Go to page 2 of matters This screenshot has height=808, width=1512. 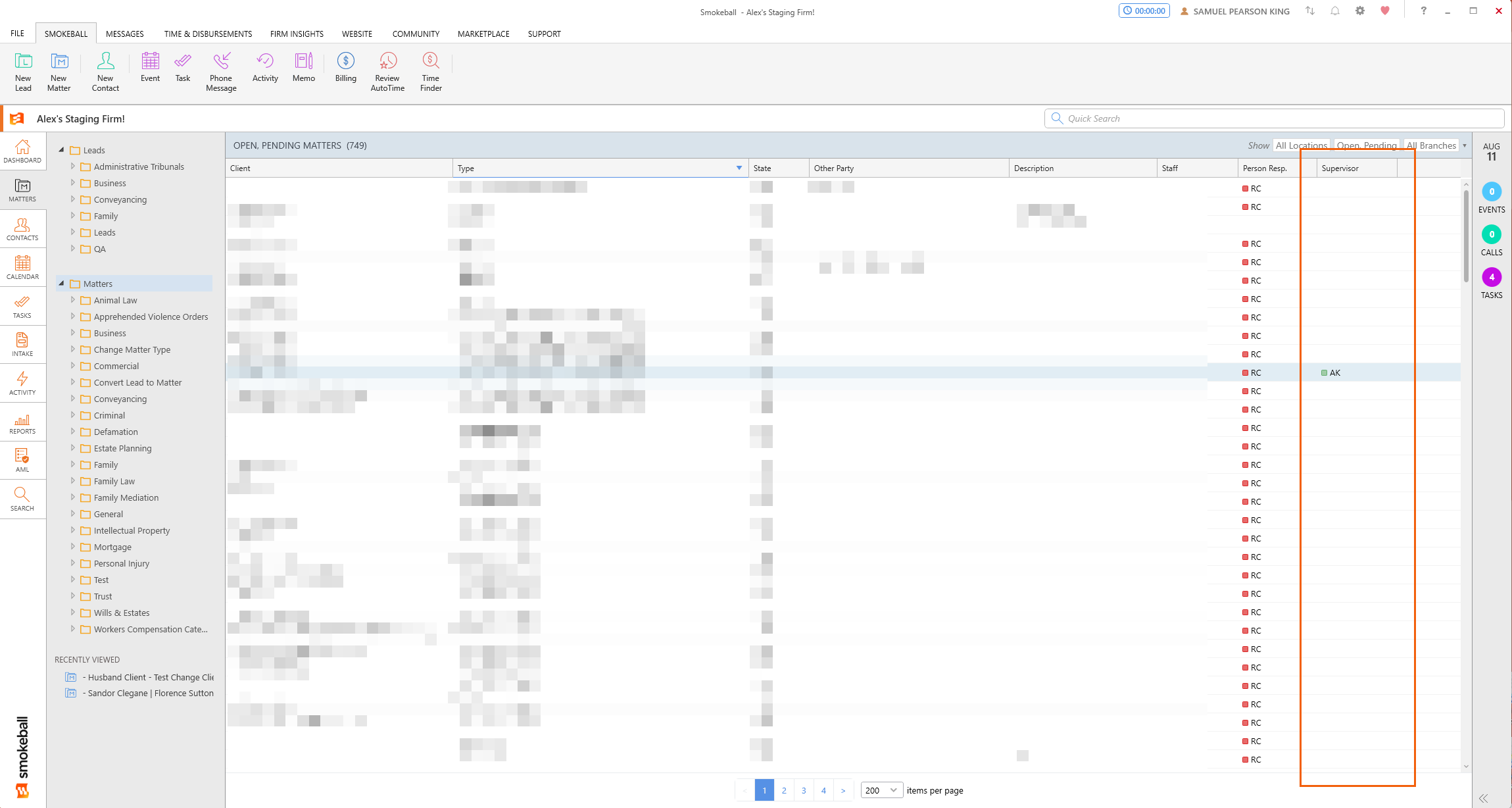click(x=784, y=790)
